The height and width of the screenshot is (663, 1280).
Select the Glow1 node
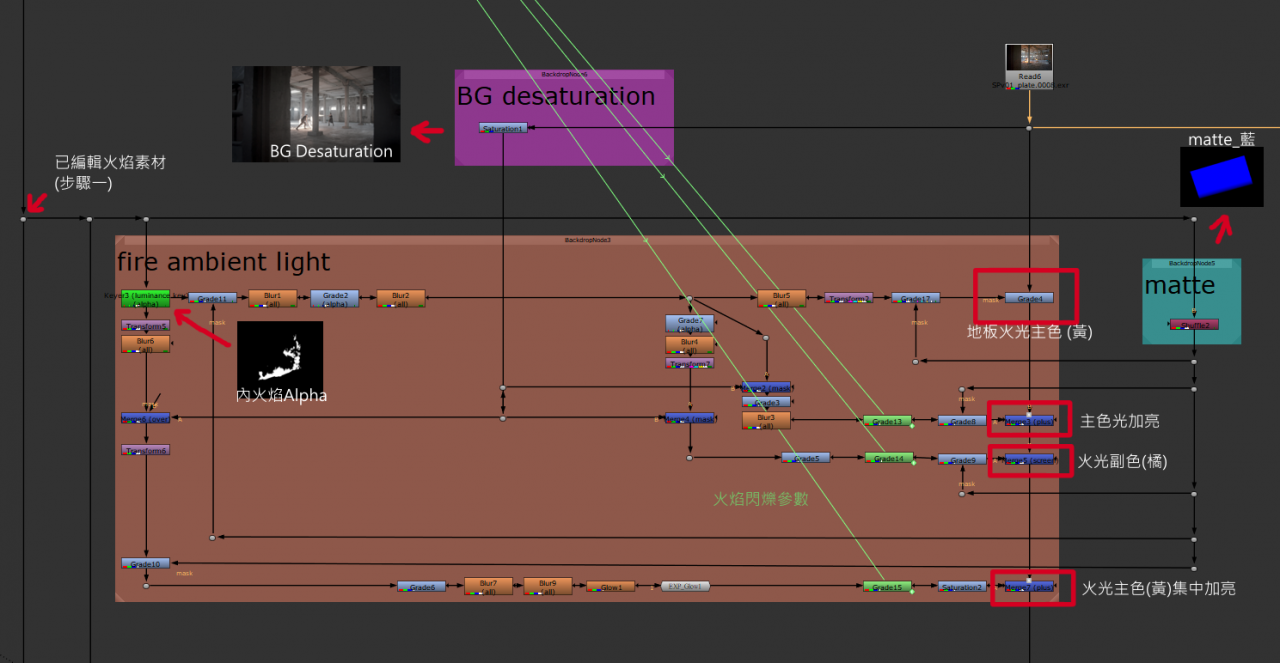(610, 587)
